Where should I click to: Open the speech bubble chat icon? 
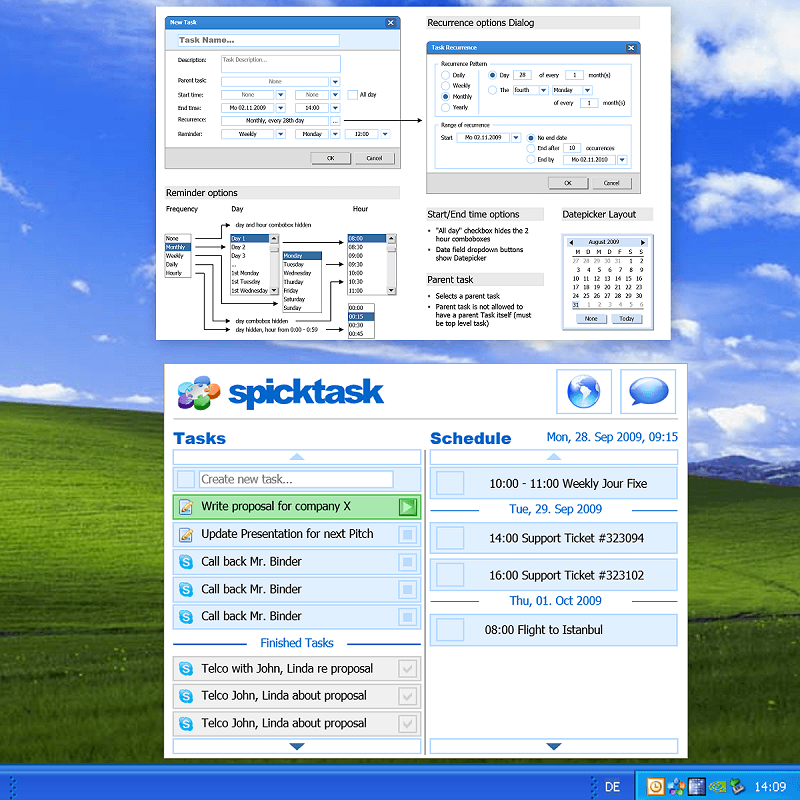click(x=647, y=391)
